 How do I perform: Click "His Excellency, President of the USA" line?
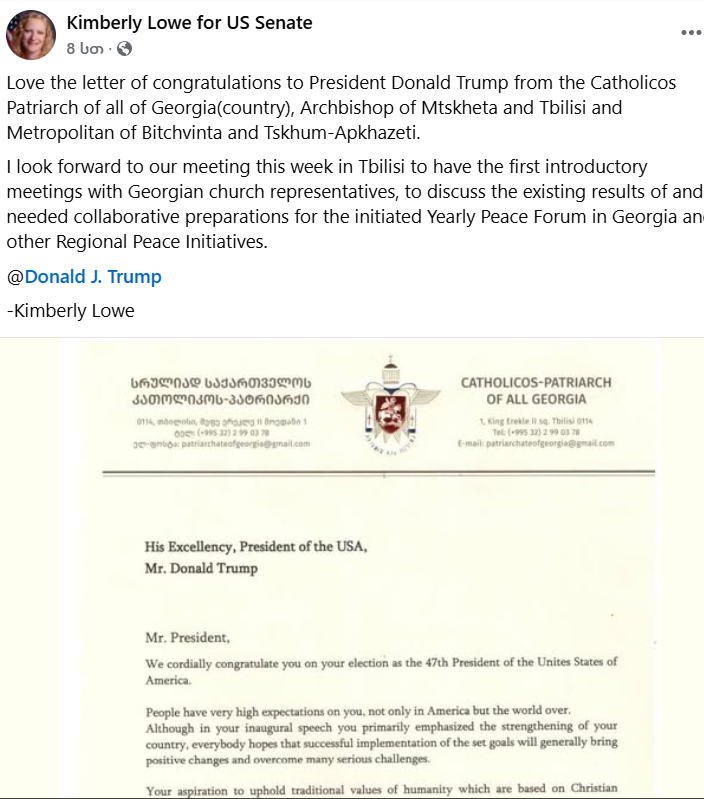pos(256,546)
